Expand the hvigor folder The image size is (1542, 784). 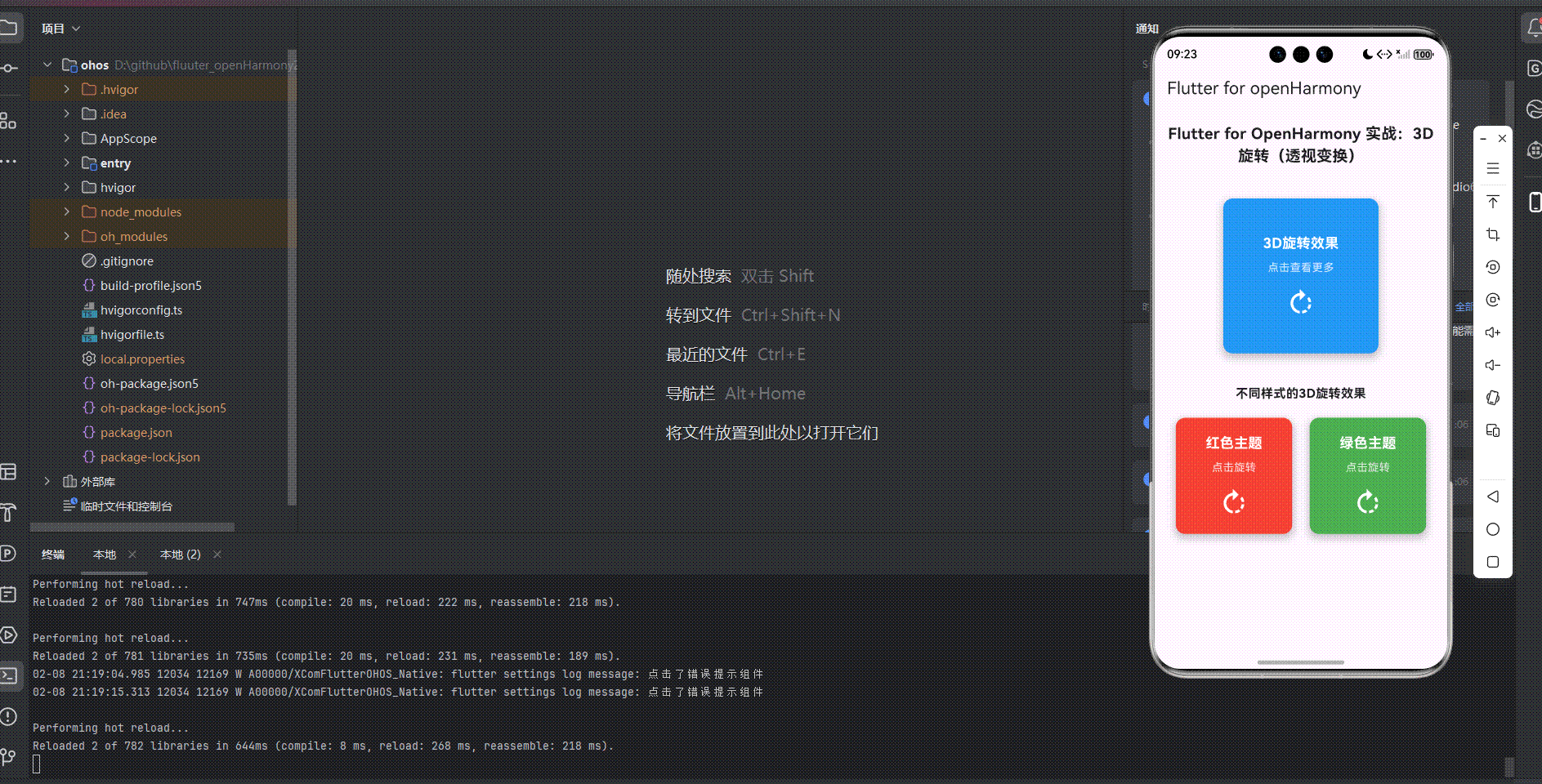pyautogui.click(x=67, y=187)
